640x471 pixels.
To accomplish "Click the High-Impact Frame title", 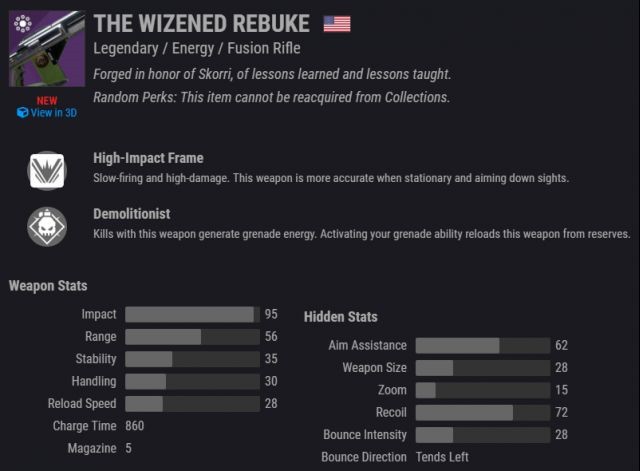I will (x=148, y=158).
